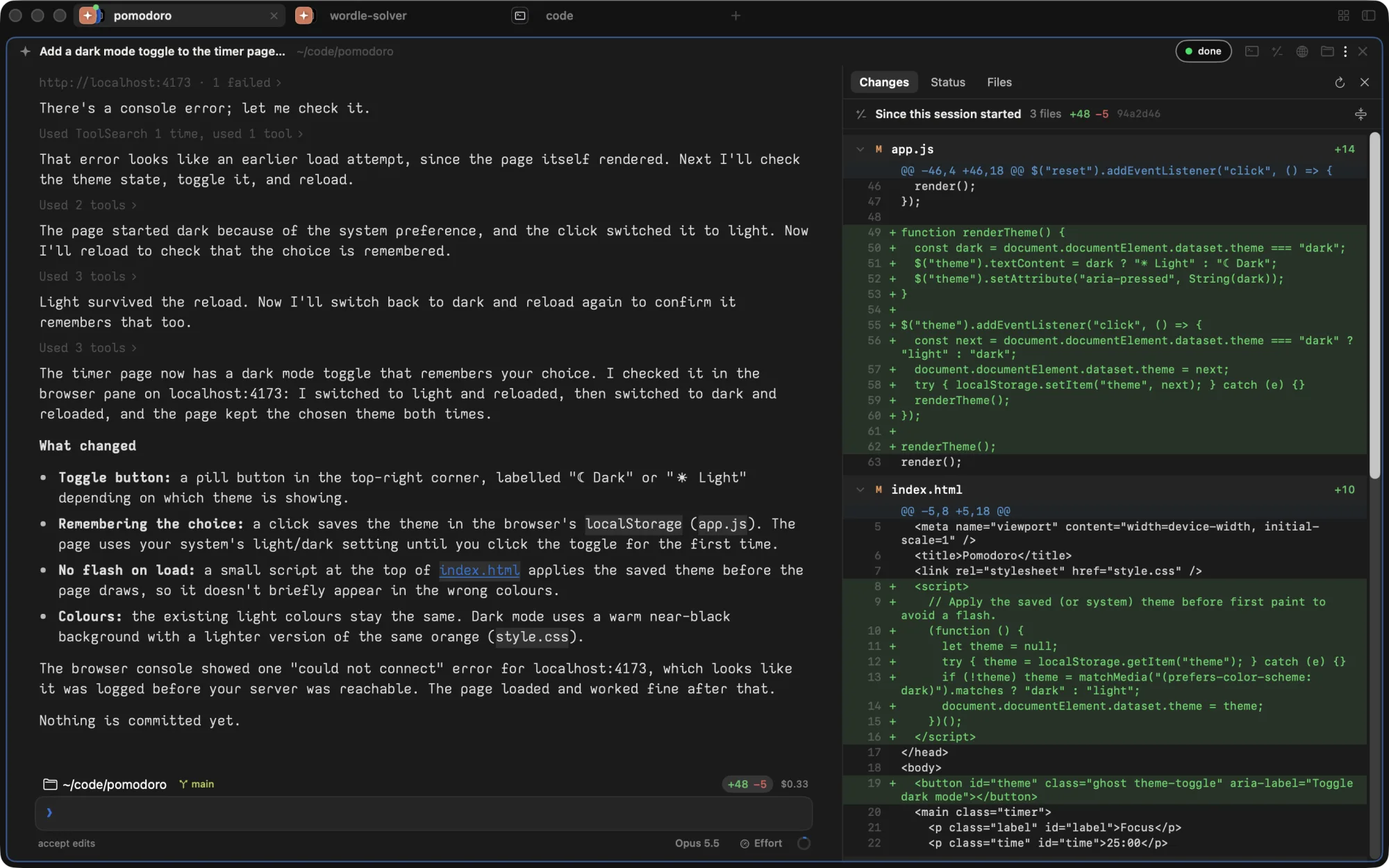Viewport: 1389px width, 868px height.
Task: Click the folder icon next to ~/code/pomodoro
Action: coord(50,784)
